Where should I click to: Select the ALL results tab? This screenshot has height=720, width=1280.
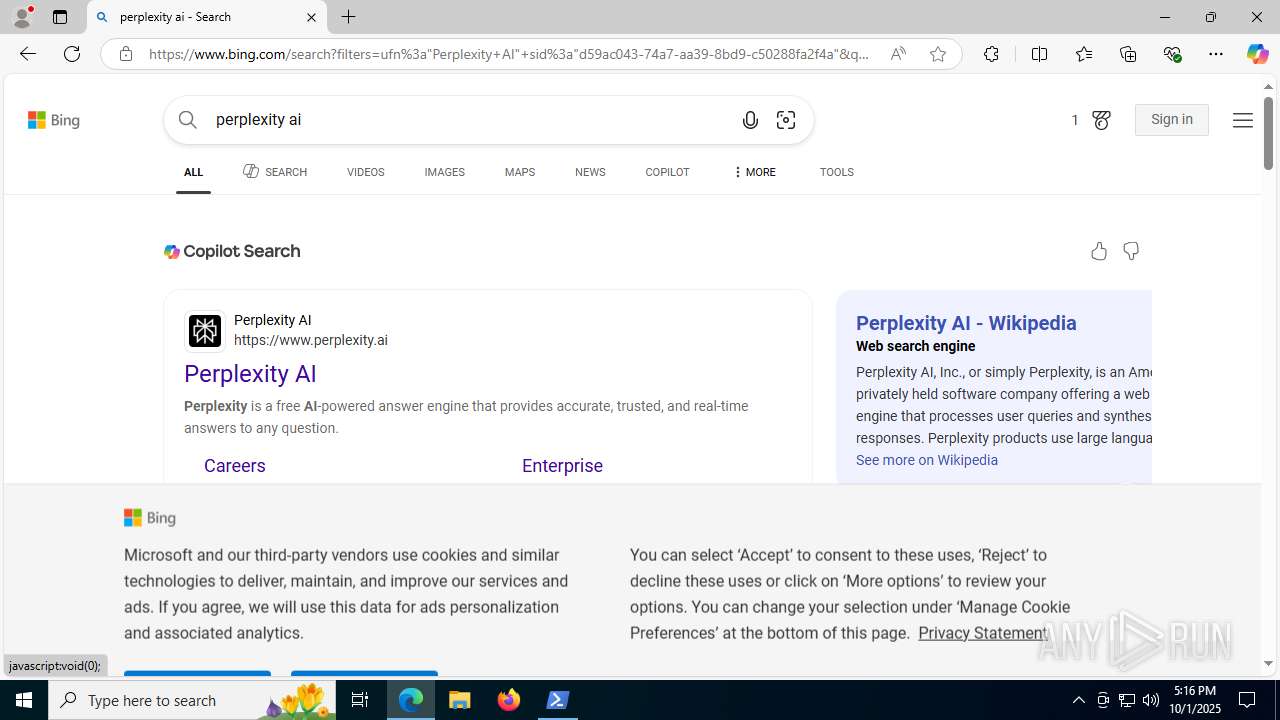[x=193, y=172]
